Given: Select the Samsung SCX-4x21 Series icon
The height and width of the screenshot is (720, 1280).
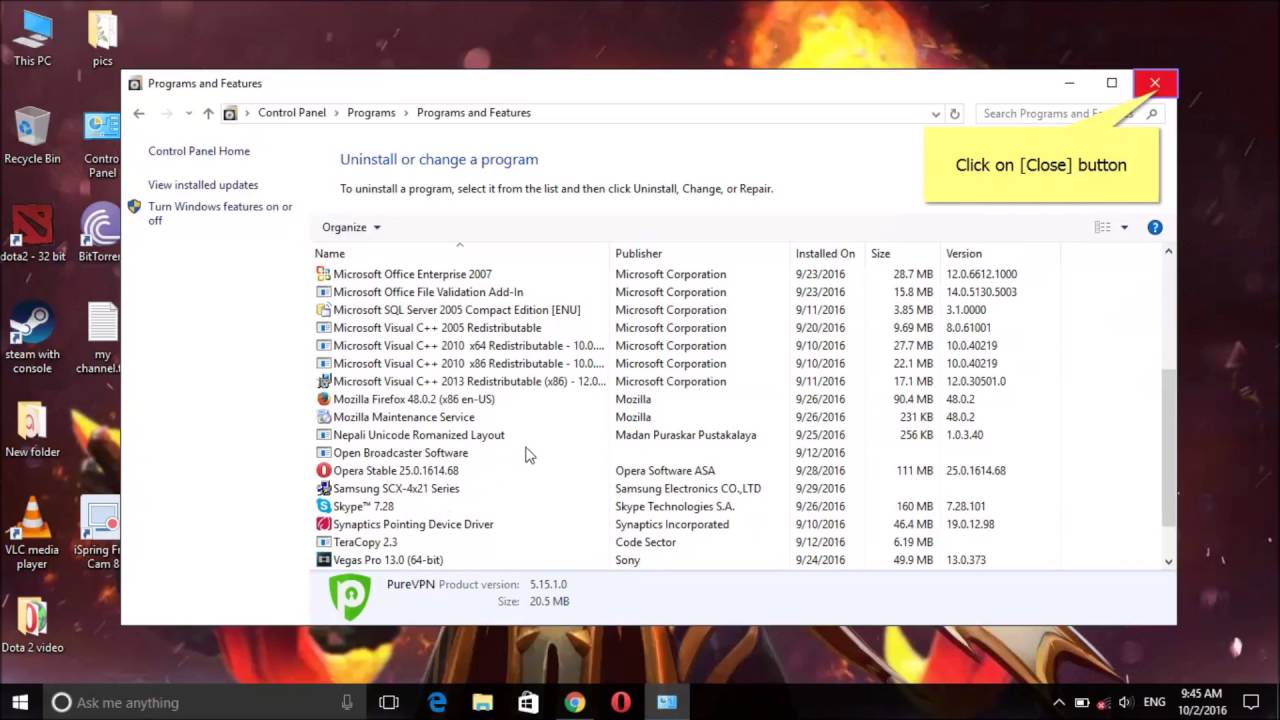Looking at the screenshot, I should [323, 488].
